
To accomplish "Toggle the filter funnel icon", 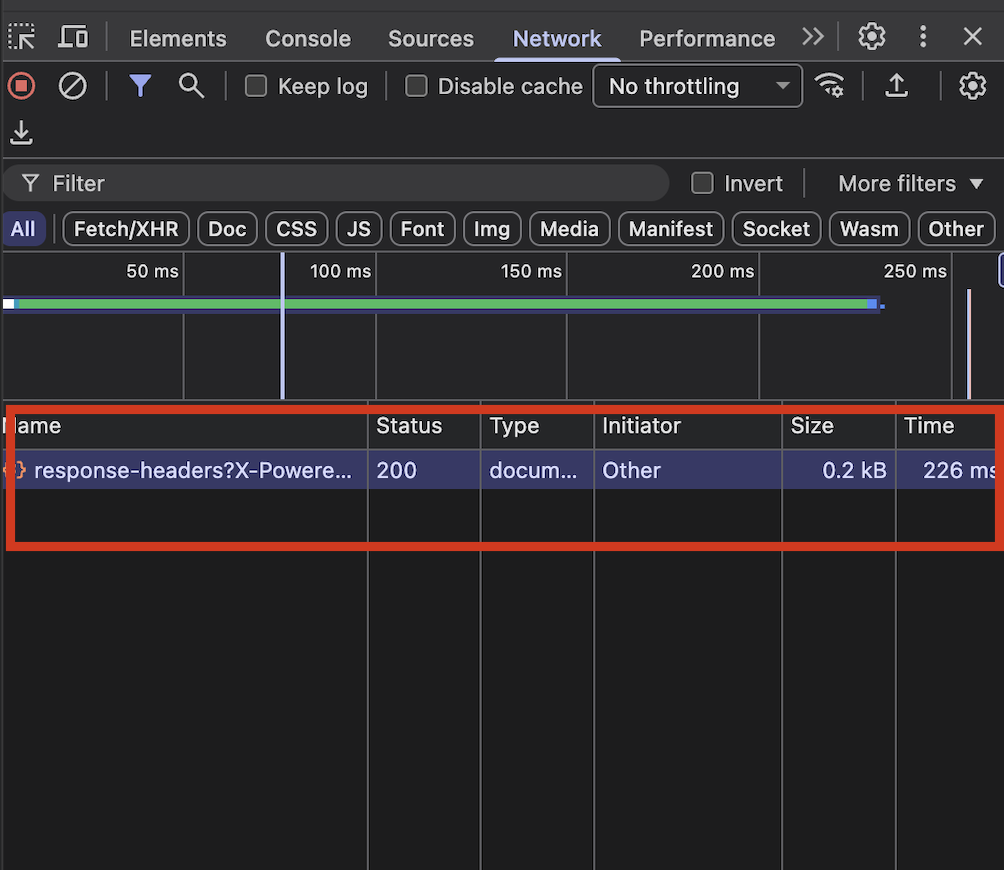I will [140, 86].
